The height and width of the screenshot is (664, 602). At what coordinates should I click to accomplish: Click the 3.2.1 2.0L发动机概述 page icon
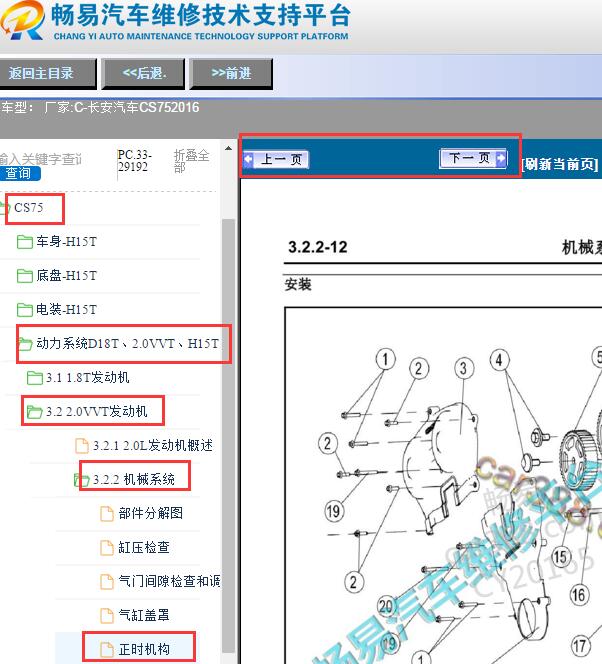click(x=82, y=445)
